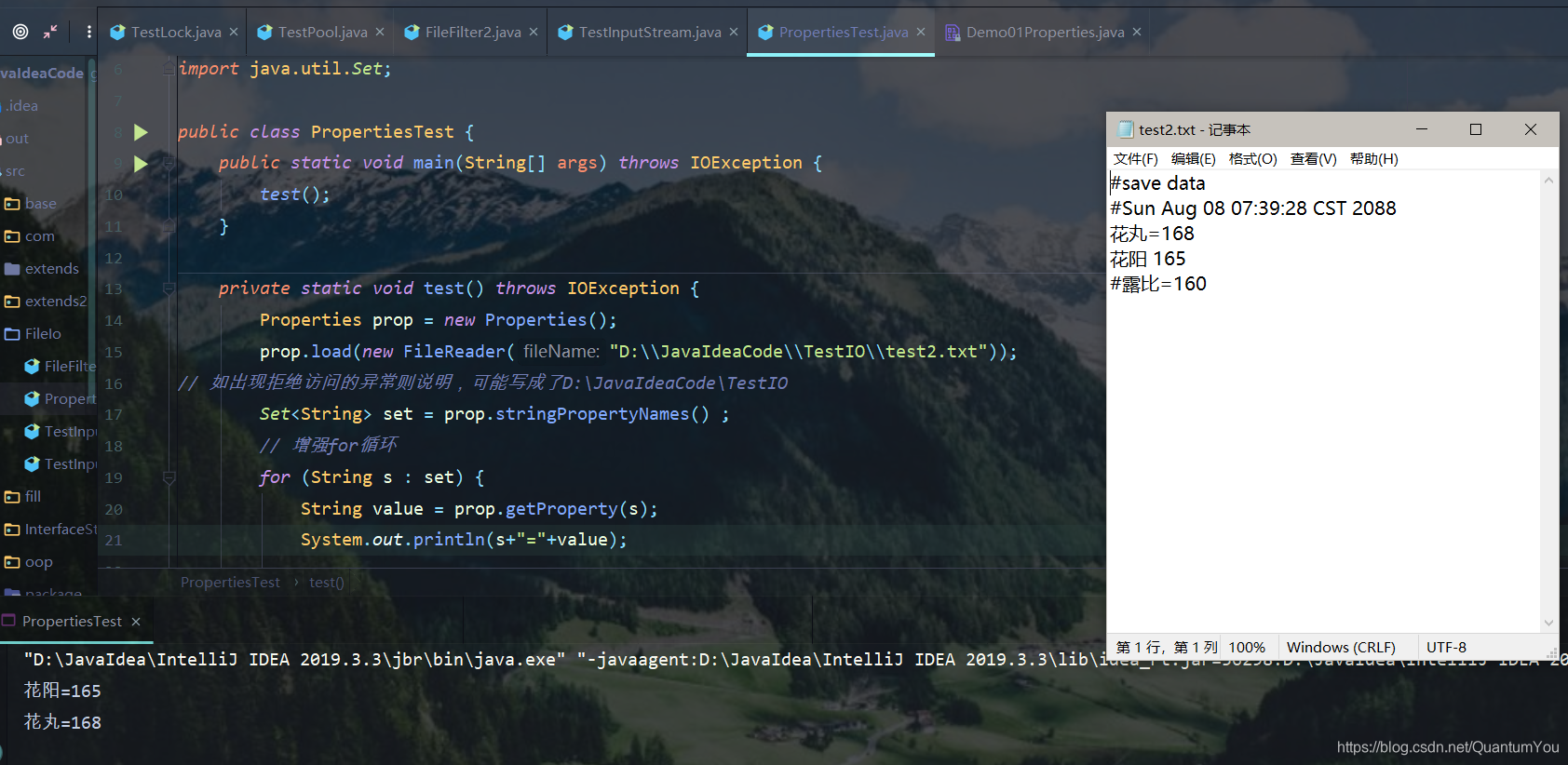Open 帮助(H) menu in Notepad
Viewport: 1568px width, 765px height.
[1374, 159]
